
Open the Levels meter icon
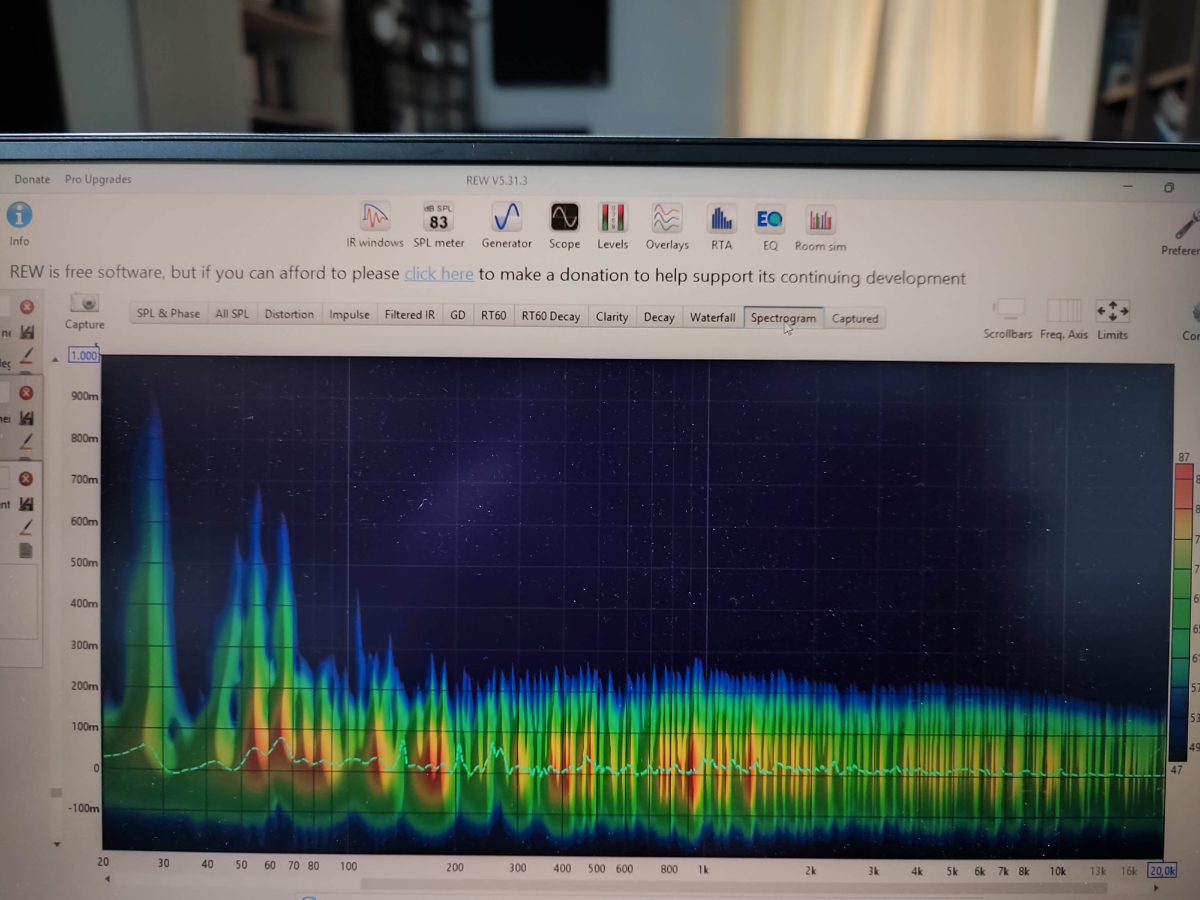[x=612, y=219]
